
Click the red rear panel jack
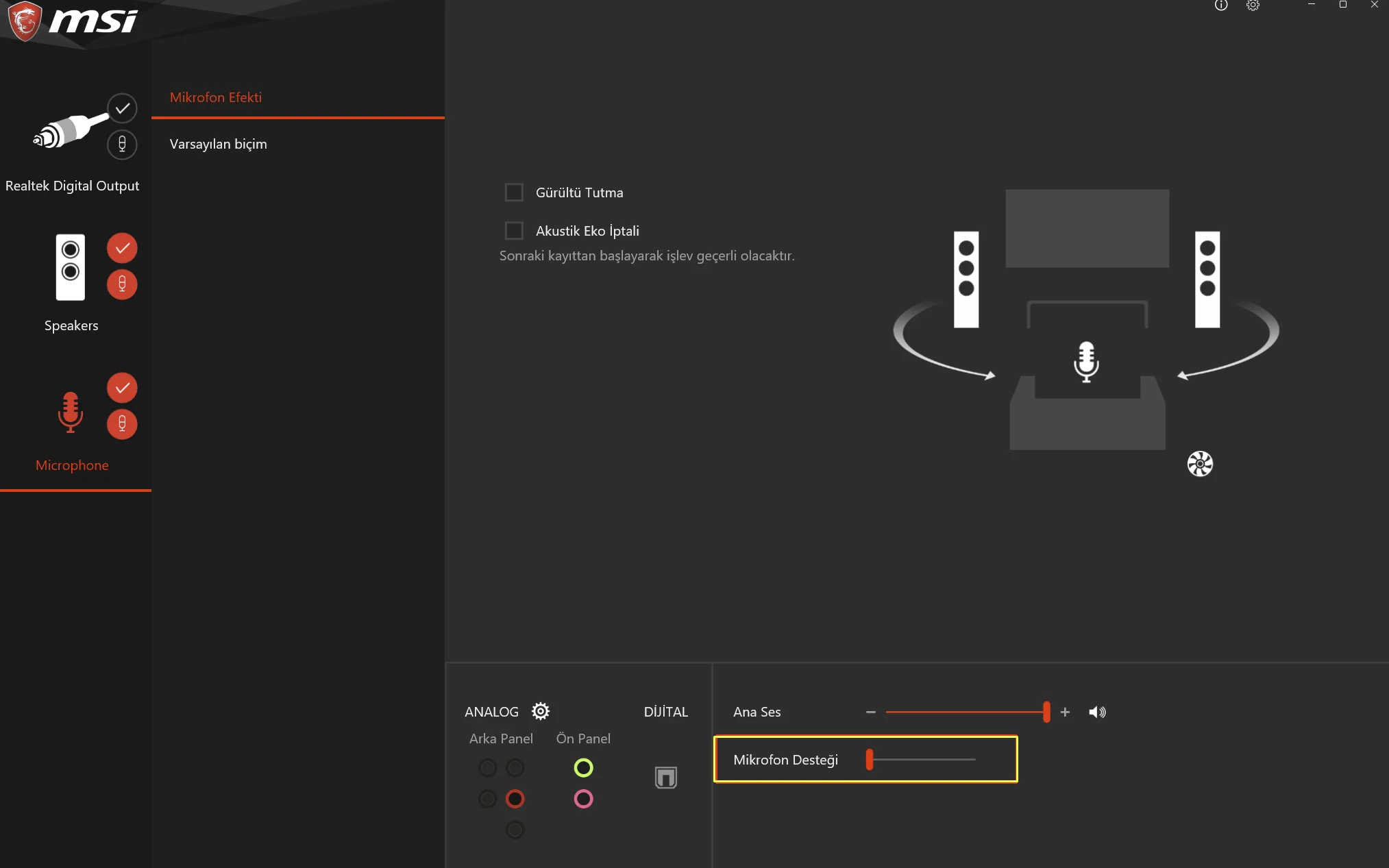tap(515, 799)
